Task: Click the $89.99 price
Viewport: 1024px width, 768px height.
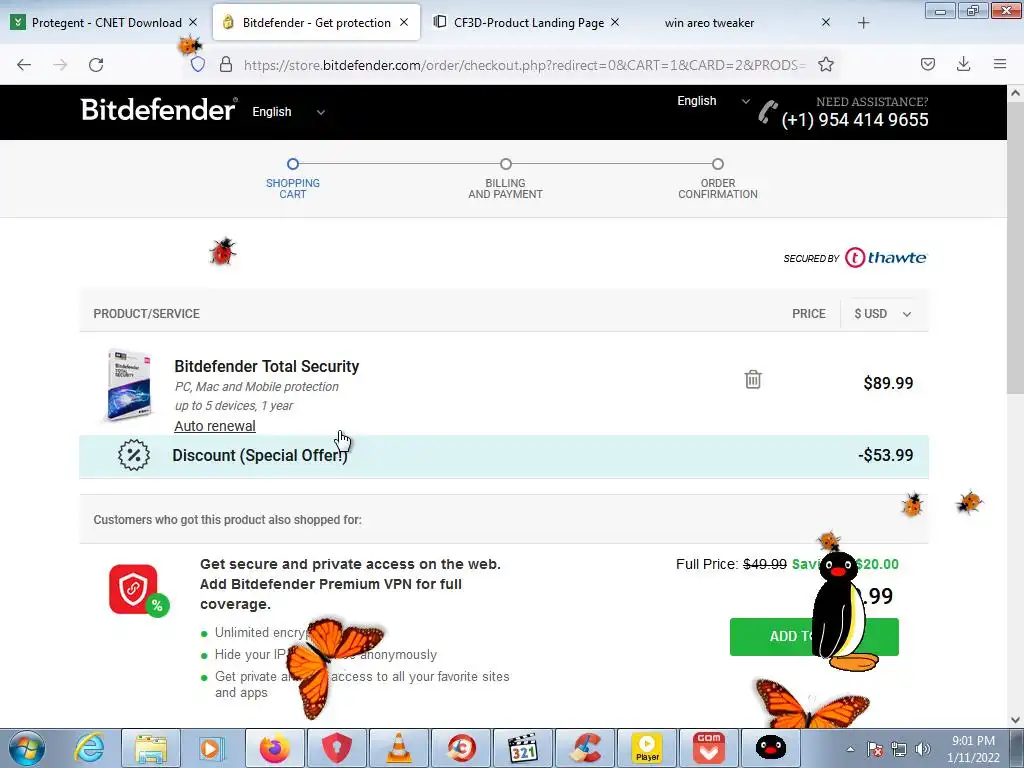Action: tap(888, 383)
